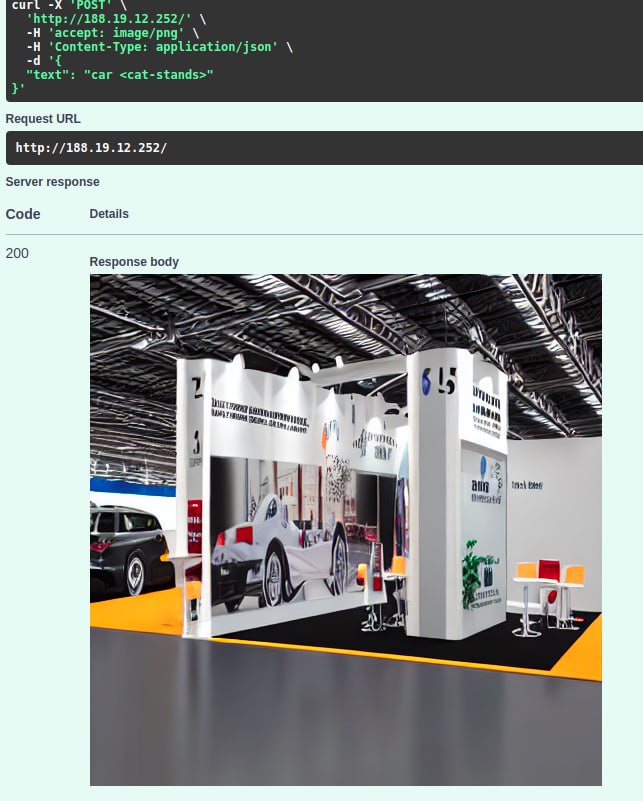Click the "Code" column header

[x=23, y=214]
